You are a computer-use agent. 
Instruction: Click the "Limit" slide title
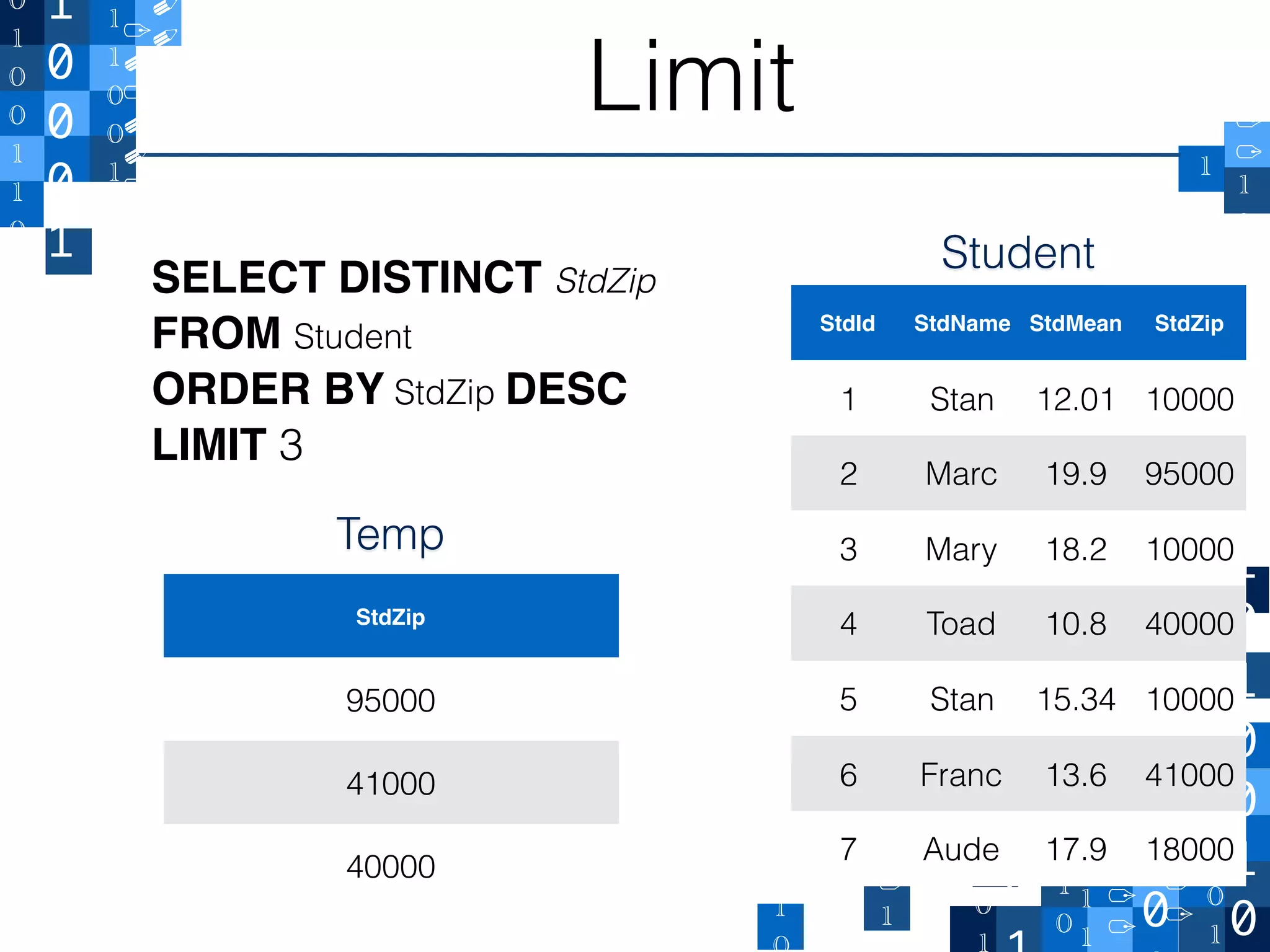pos(691,76)
